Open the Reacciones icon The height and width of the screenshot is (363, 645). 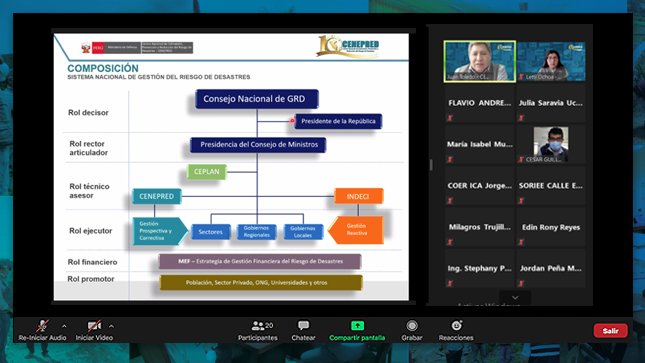click(x=456, y=326)
